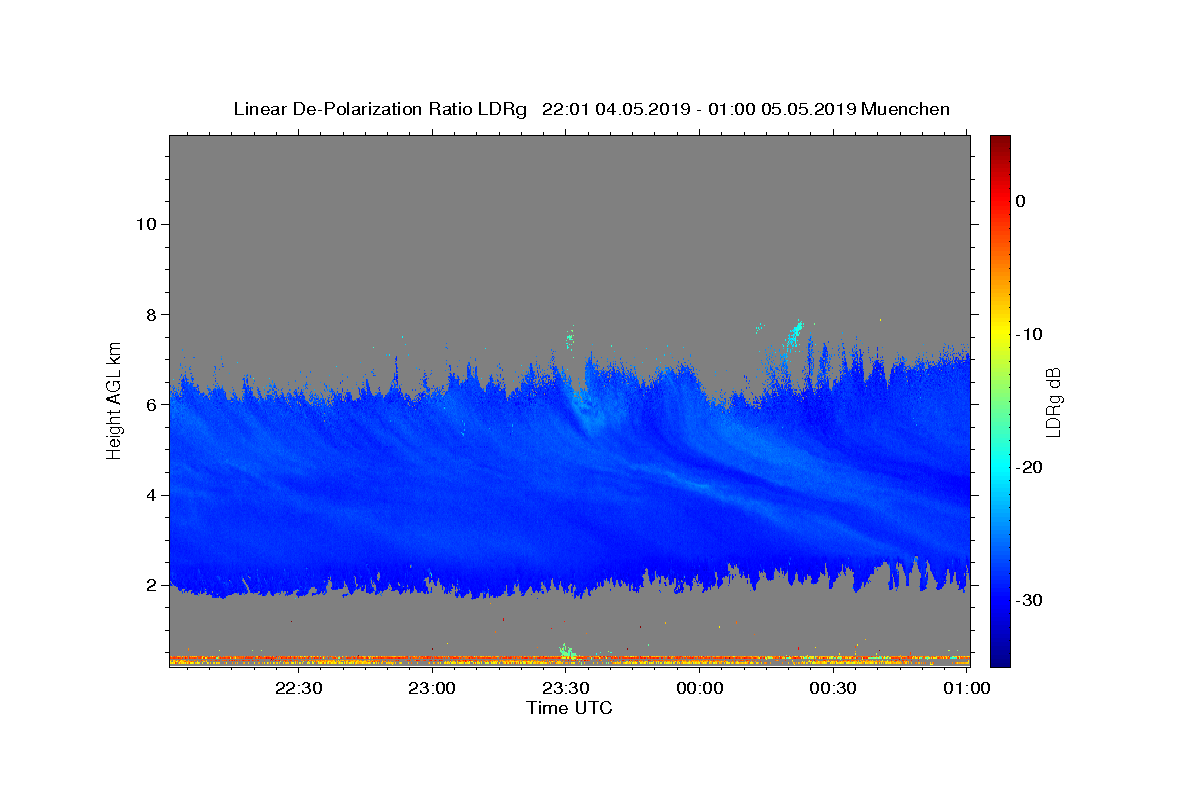The height and width of the screenshot is (800, 1200).
Task: Click the colorbar value 0
Action: 1021,201
